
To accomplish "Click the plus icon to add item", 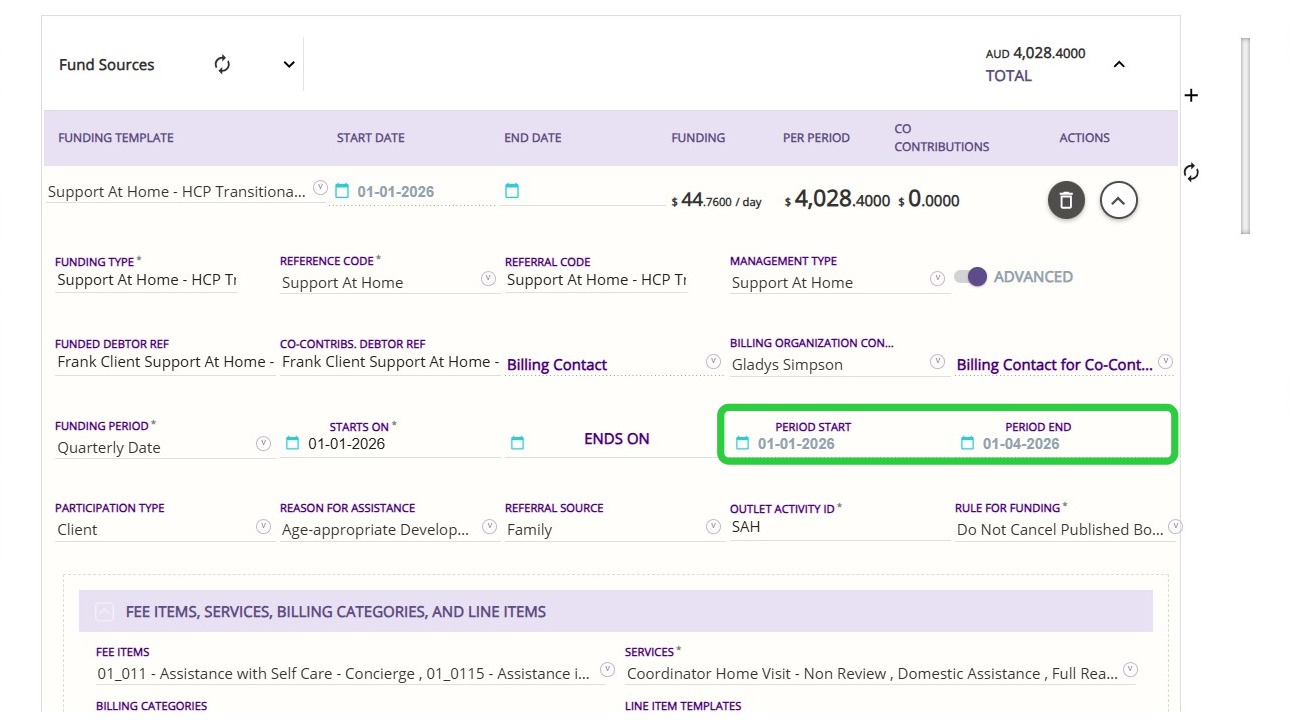I will 1191,96.
